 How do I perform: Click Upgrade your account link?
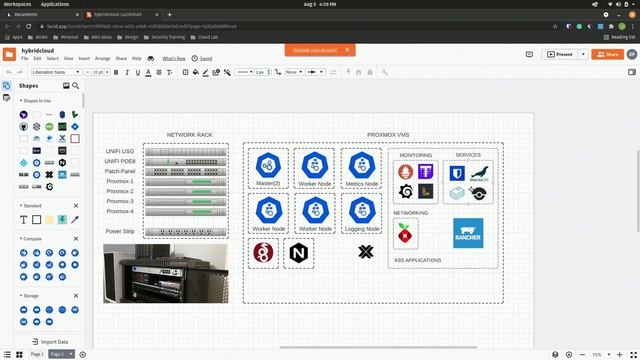point(315,50)
